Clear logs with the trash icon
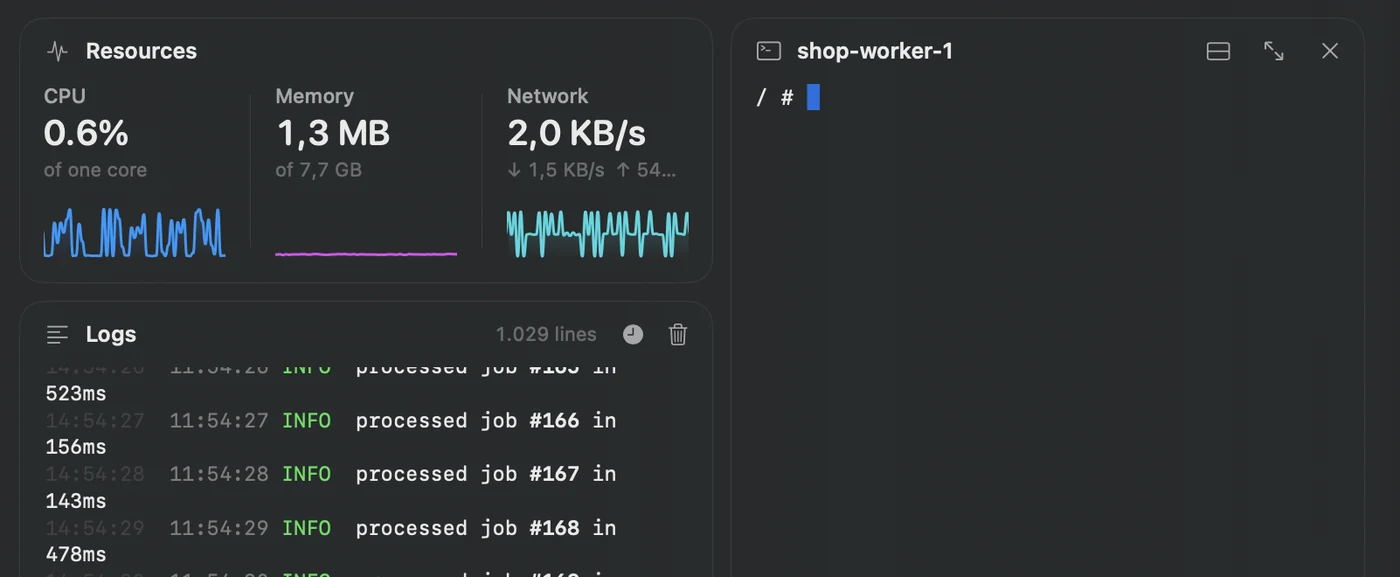Image resolution: width=1400 pixels, height=577 pixels. pyautogui.click(x=678, y=334)
